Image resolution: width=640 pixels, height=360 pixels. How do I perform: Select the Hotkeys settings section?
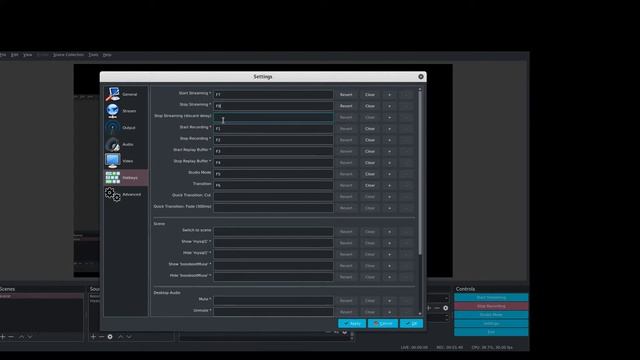(x=126, y=178)
